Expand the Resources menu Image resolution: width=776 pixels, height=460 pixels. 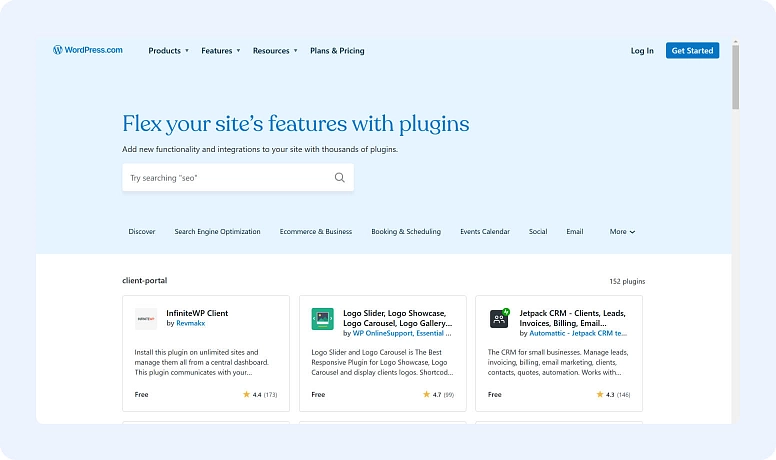coord(275,51)
